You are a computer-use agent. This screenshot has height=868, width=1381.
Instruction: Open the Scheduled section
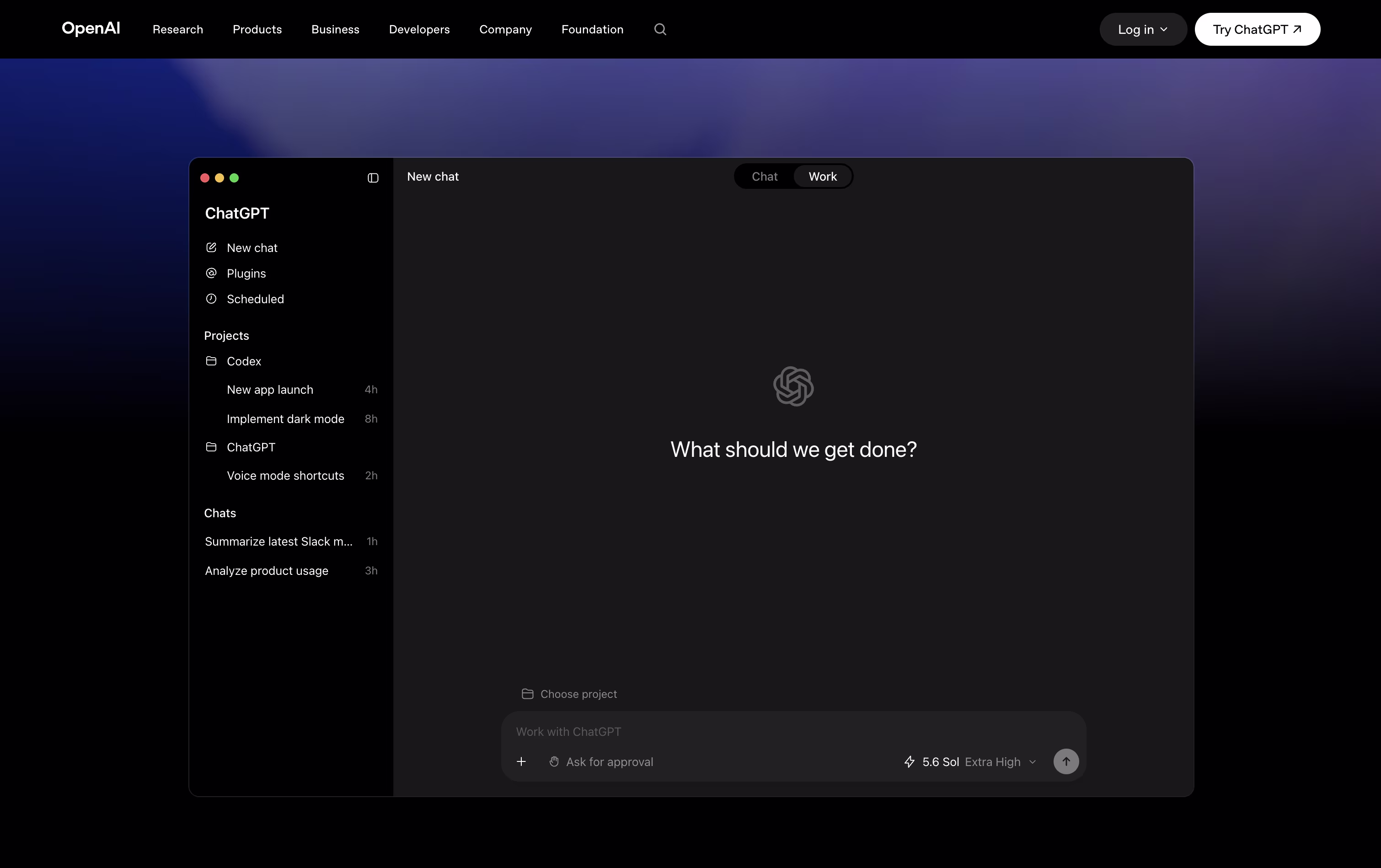[x=255, y=299]
